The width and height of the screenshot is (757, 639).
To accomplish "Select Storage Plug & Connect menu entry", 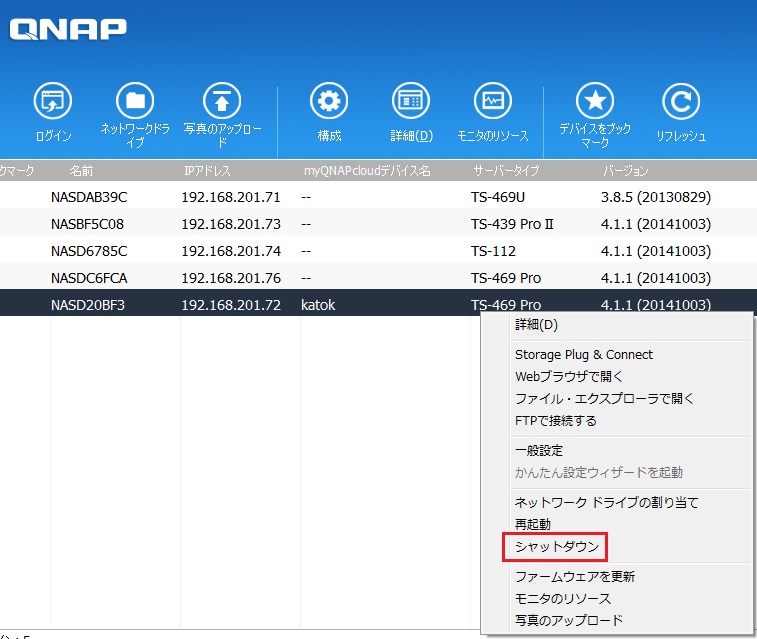I will point(584,355).
